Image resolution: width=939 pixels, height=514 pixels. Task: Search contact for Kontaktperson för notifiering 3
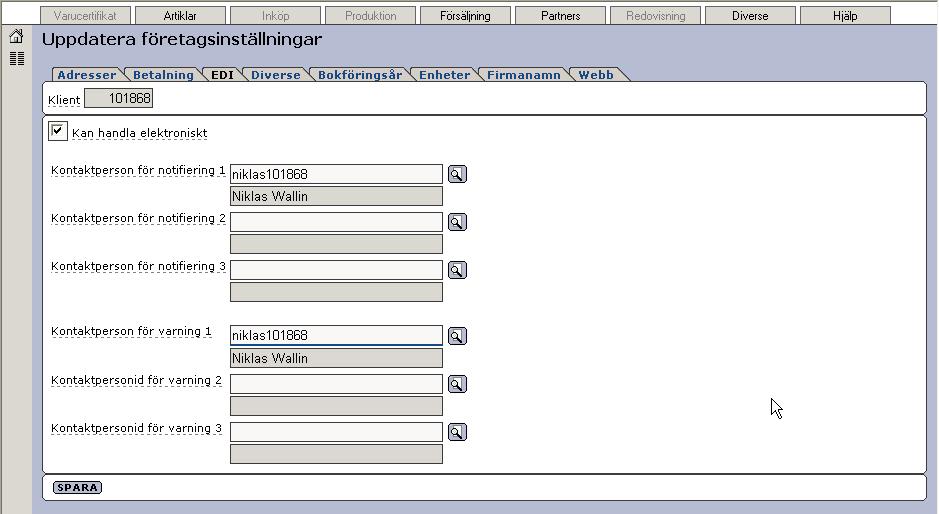[x=457, y=270]
